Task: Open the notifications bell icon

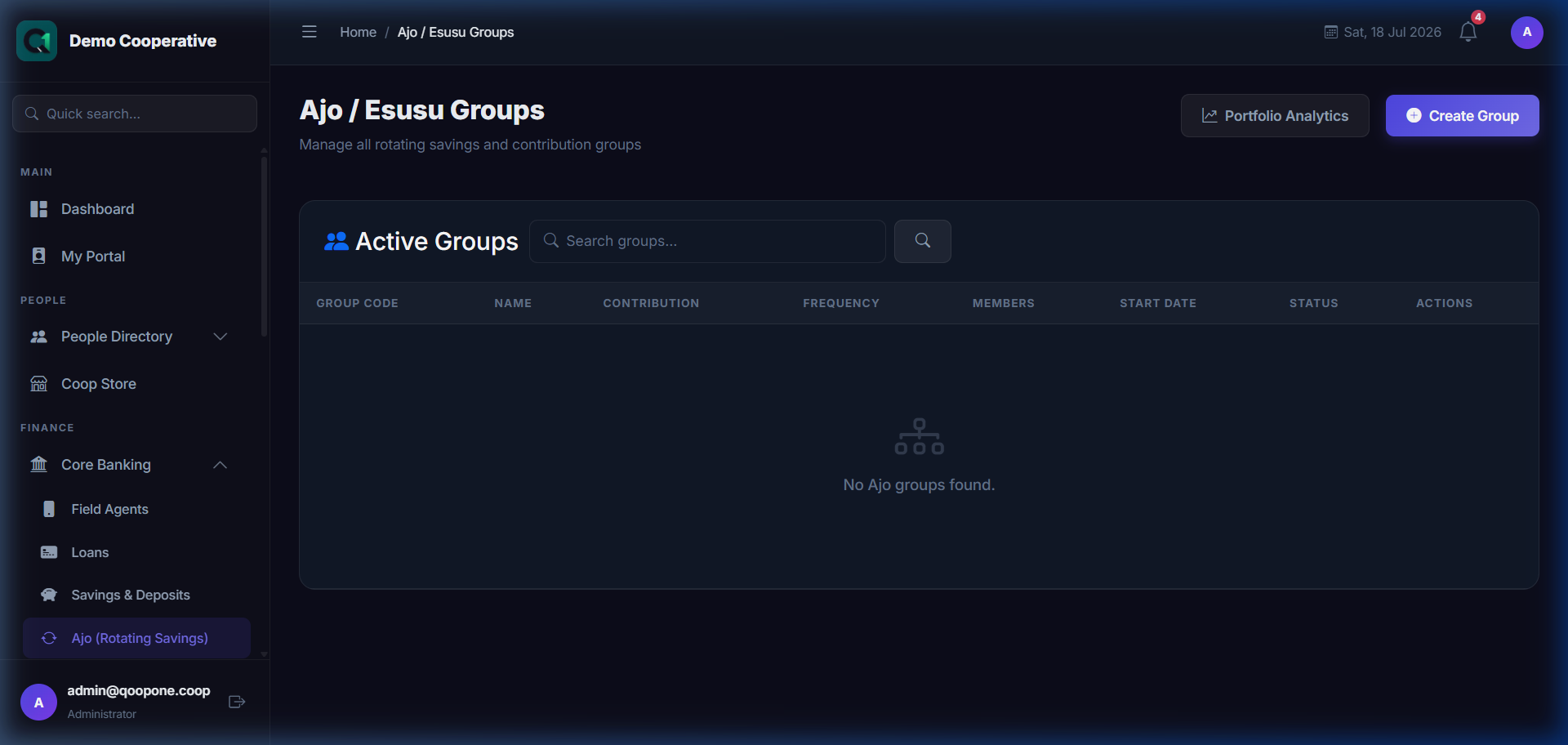Action: 1468,32
